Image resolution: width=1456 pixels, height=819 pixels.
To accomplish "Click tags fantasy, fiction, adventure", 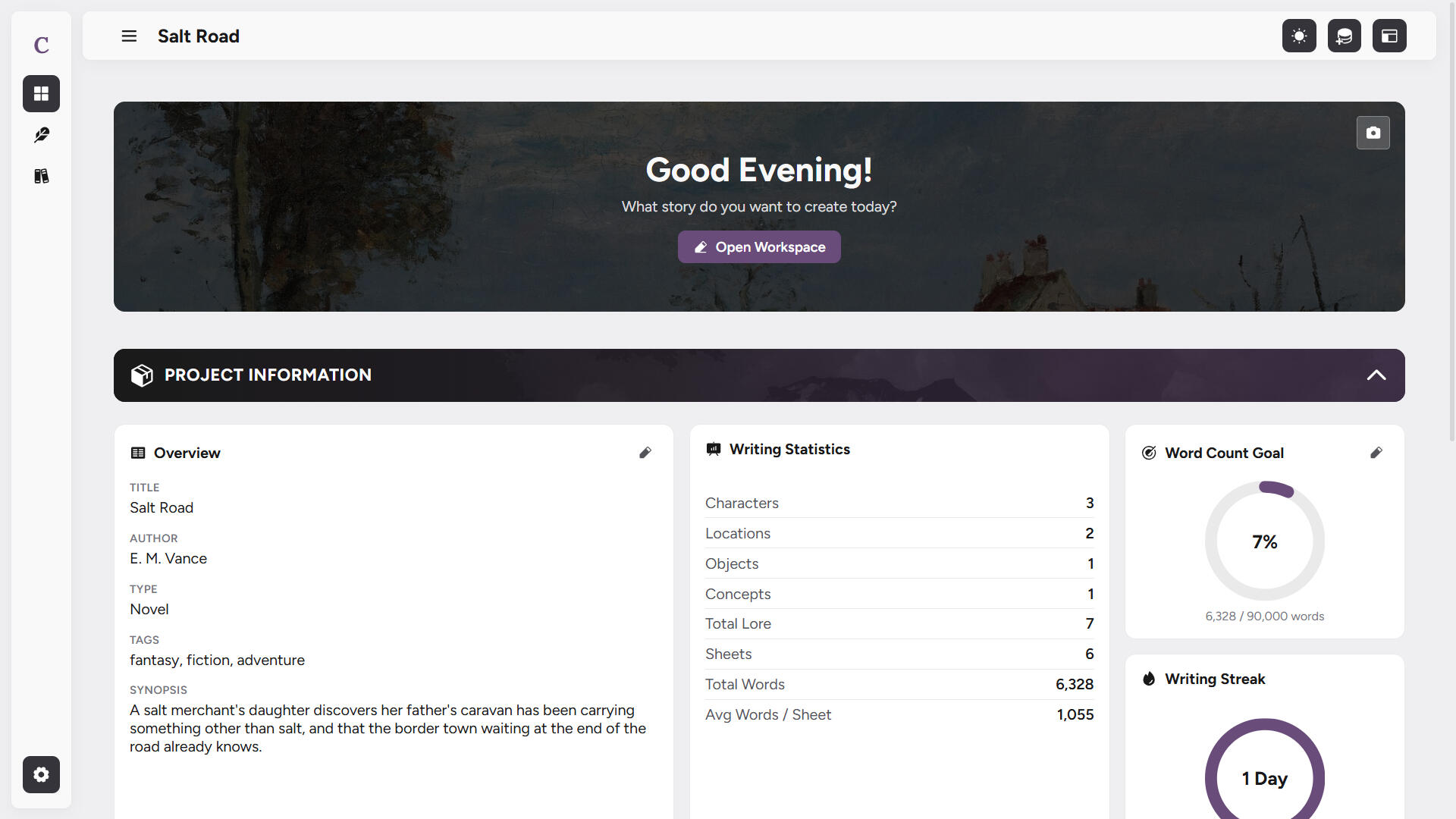I will pyautogui.click(x=217, y=661).
